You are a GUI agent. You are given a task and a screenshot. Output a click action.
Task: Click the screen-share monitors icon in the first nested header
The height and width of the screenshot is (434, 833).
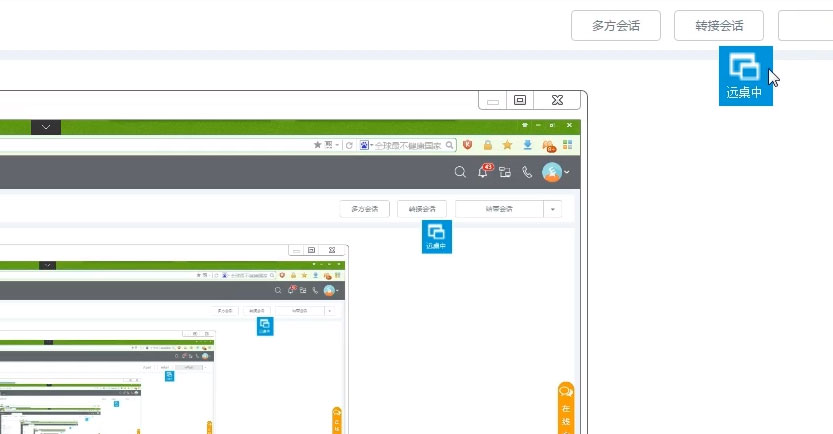pyautogui.click(x=505, y=172)
